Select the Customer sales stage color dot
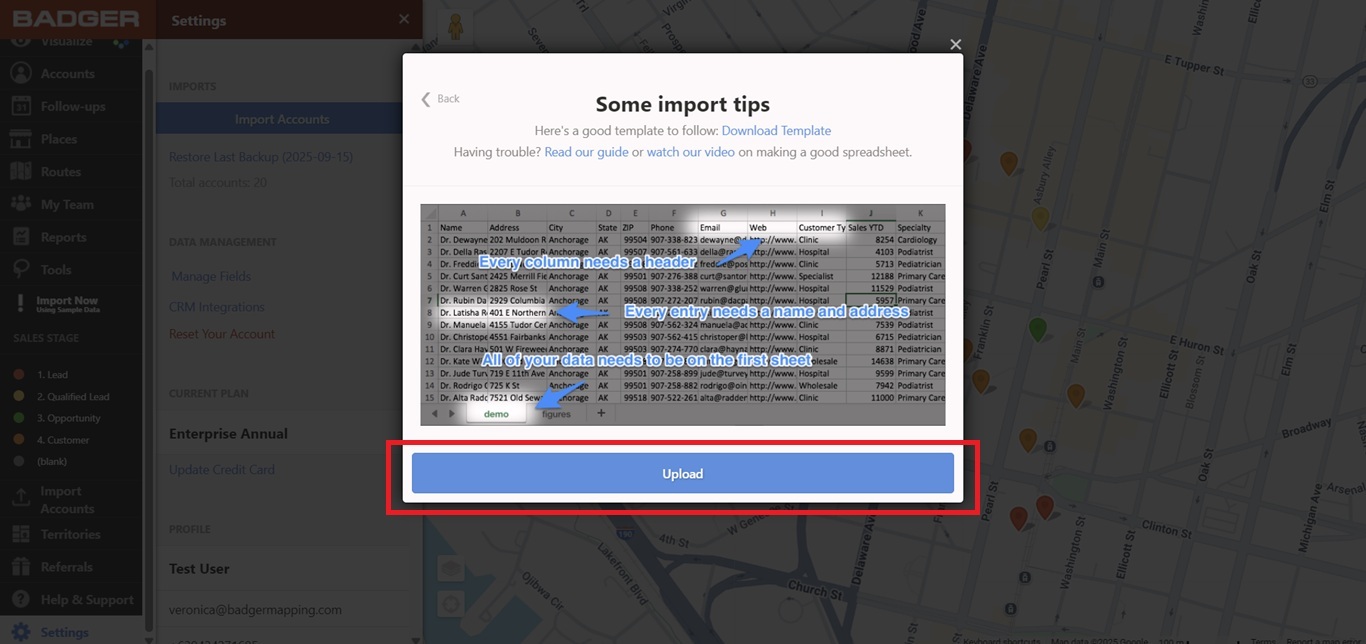 (x=18, y=440)
